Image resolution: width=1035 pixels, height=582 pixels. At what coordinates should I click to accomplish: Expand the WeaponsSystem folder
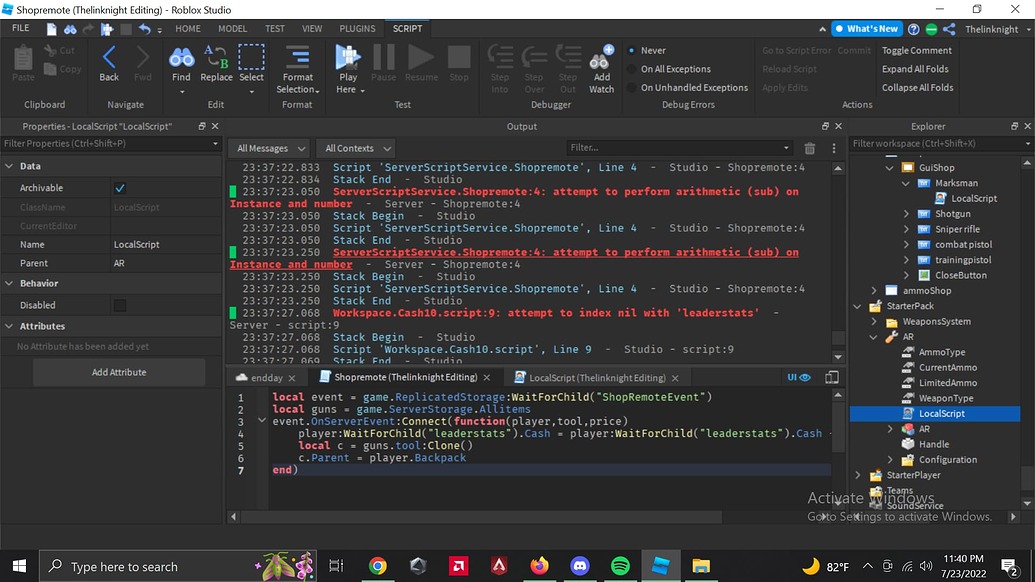[x=874, y=321]
